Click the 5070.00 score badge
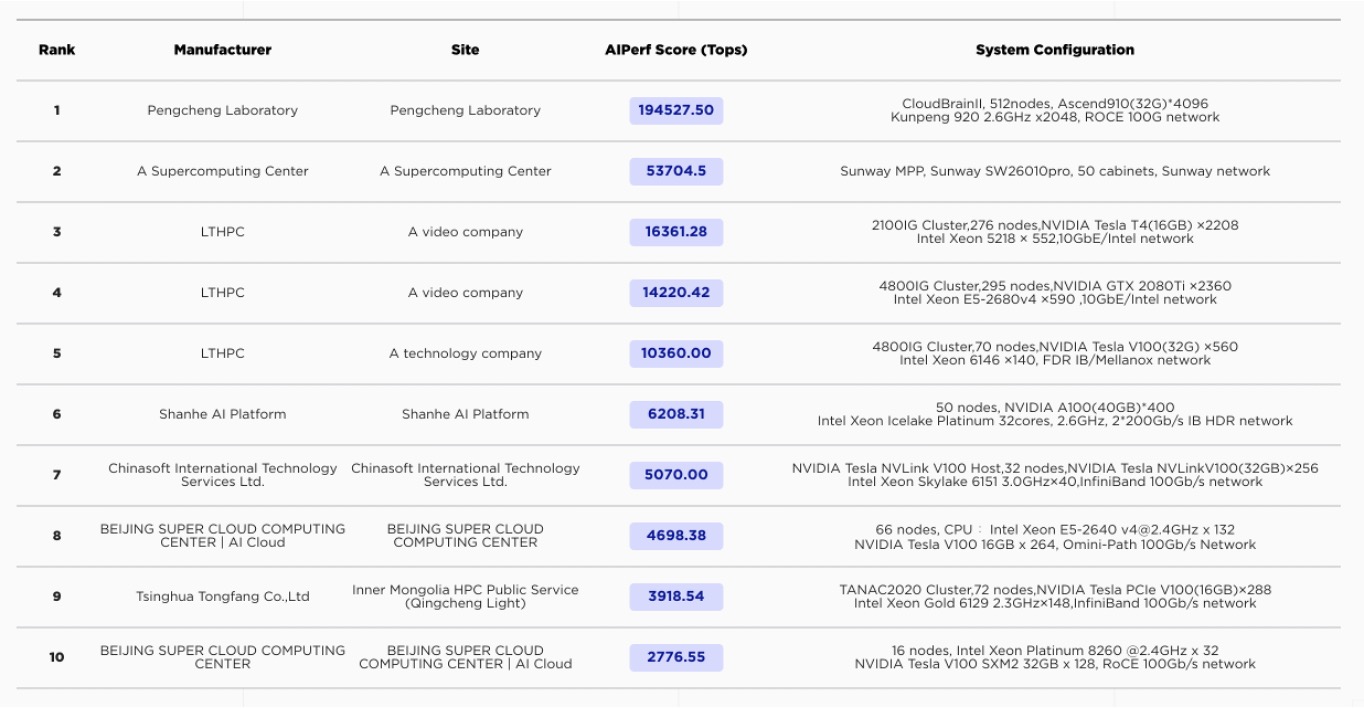The height and width of the screenshot is (708, 1364). pyautogui.click(x=676, y=475)
